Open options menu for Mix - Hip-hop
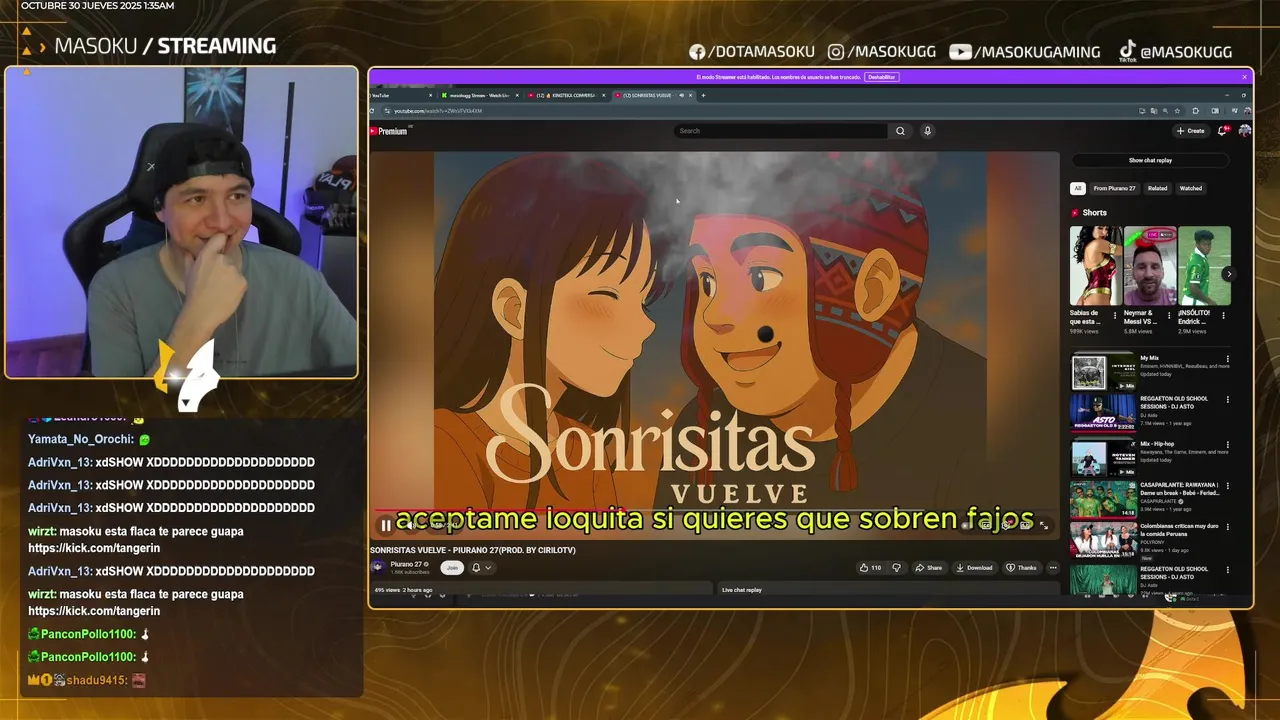This screenshot has width=1280, height=720. pyautogui.click(x=1228, y=444)
